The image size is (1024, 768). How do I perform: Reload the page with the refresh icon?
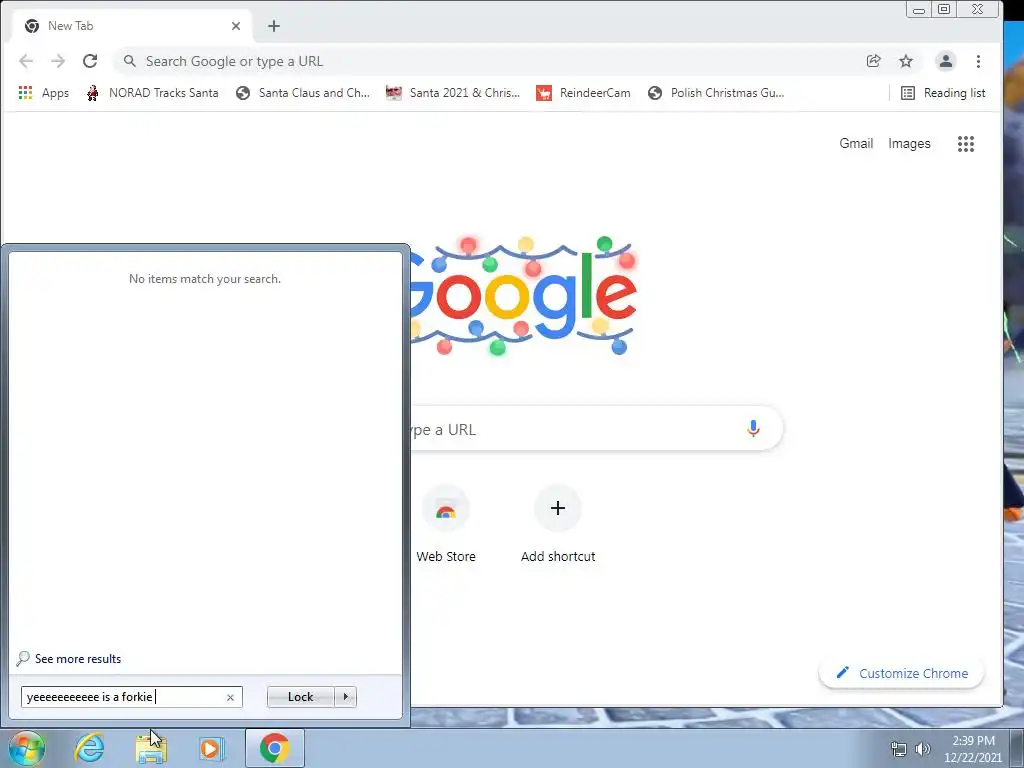pyautogui.click(x=90, y=61)
